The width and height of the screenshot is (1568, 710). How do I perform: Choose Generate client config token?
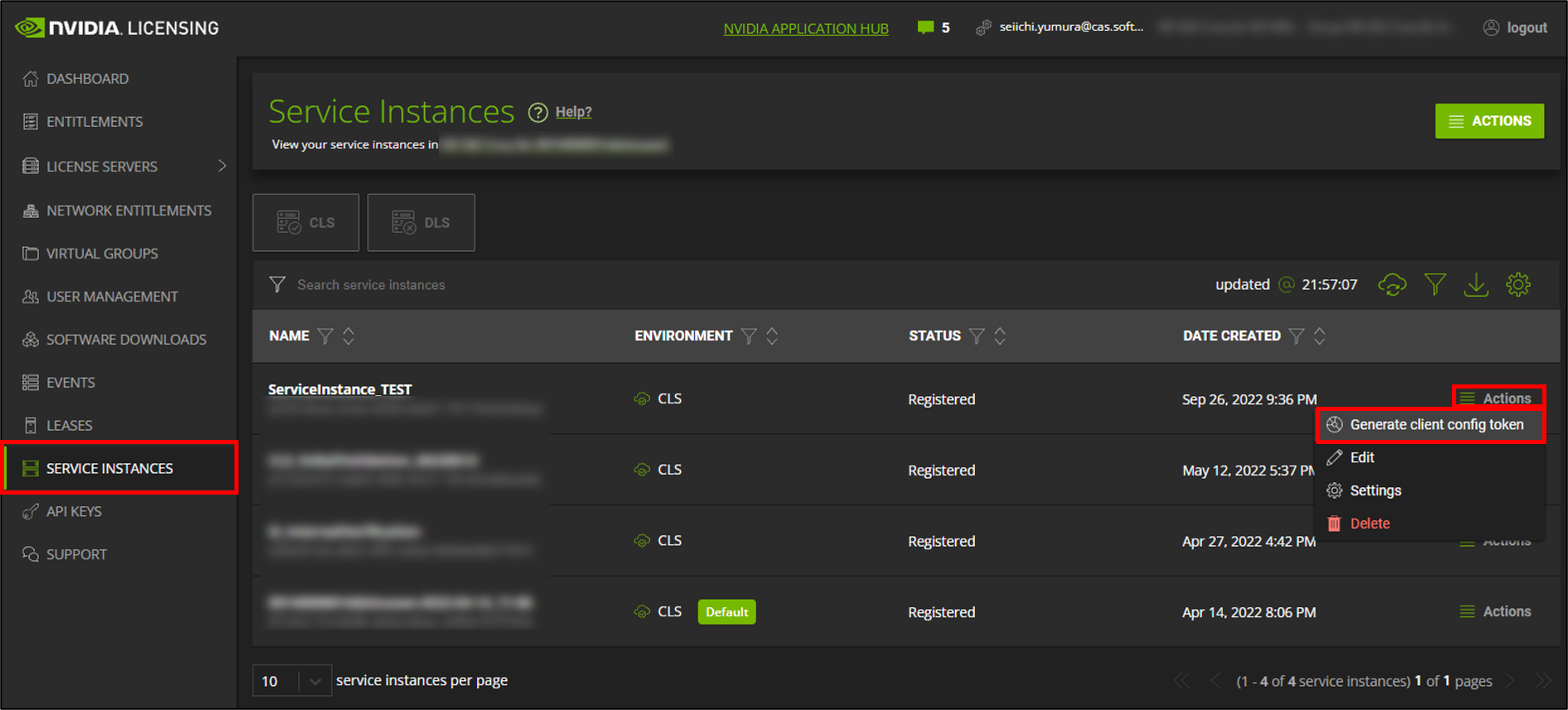tap(1430, 425)
